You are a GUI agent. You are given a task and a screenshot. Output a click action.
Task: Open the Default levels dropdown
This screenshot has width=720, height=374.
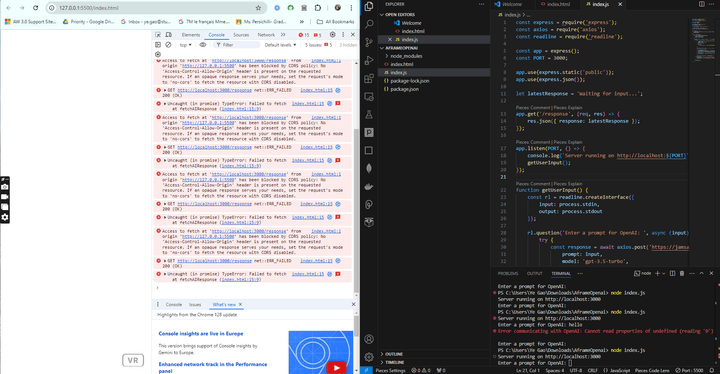pyautogui.click(x=280, y=45)
